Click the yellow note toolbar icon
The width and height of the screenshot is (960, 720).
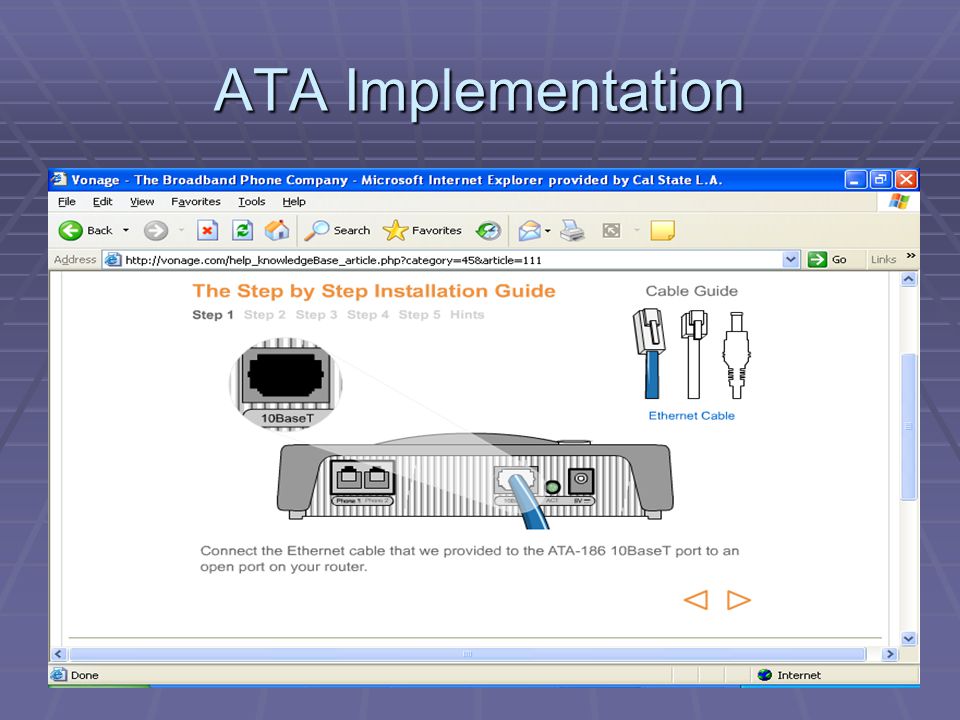point(662,231)
